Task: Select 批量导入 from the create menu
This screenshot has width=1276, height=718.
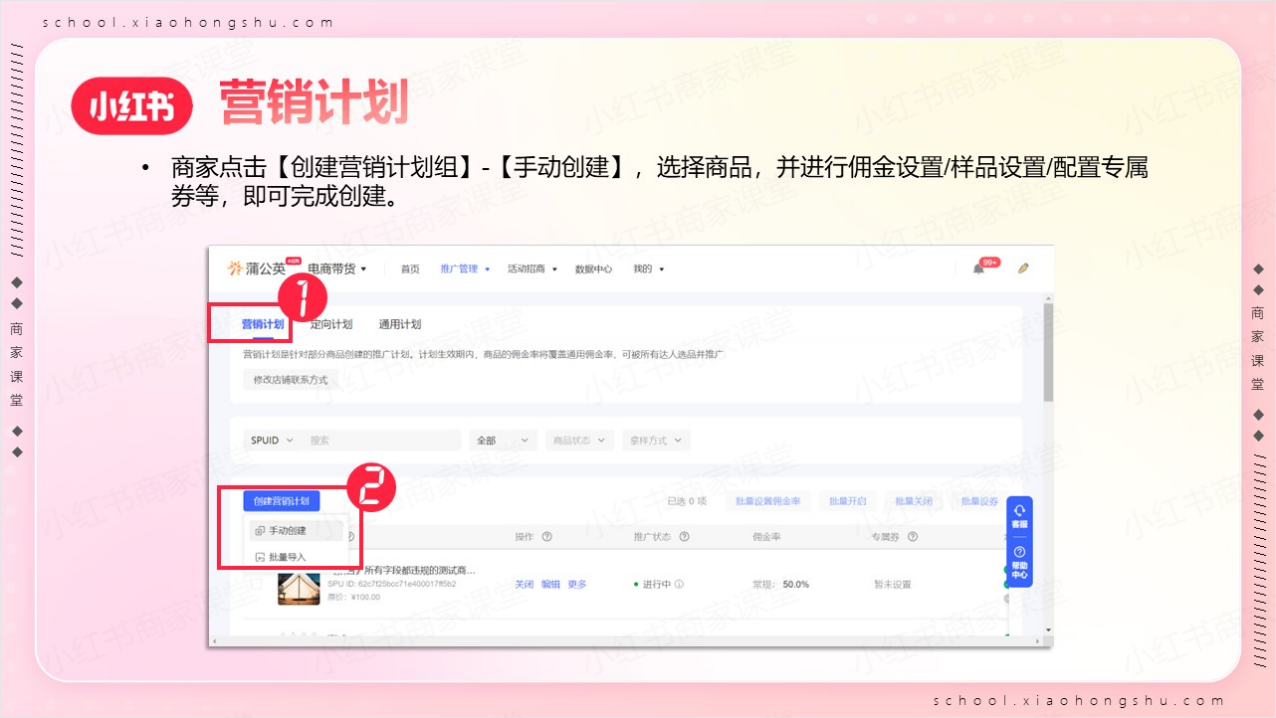Action: pyautogui.click(x=296, y=557)
